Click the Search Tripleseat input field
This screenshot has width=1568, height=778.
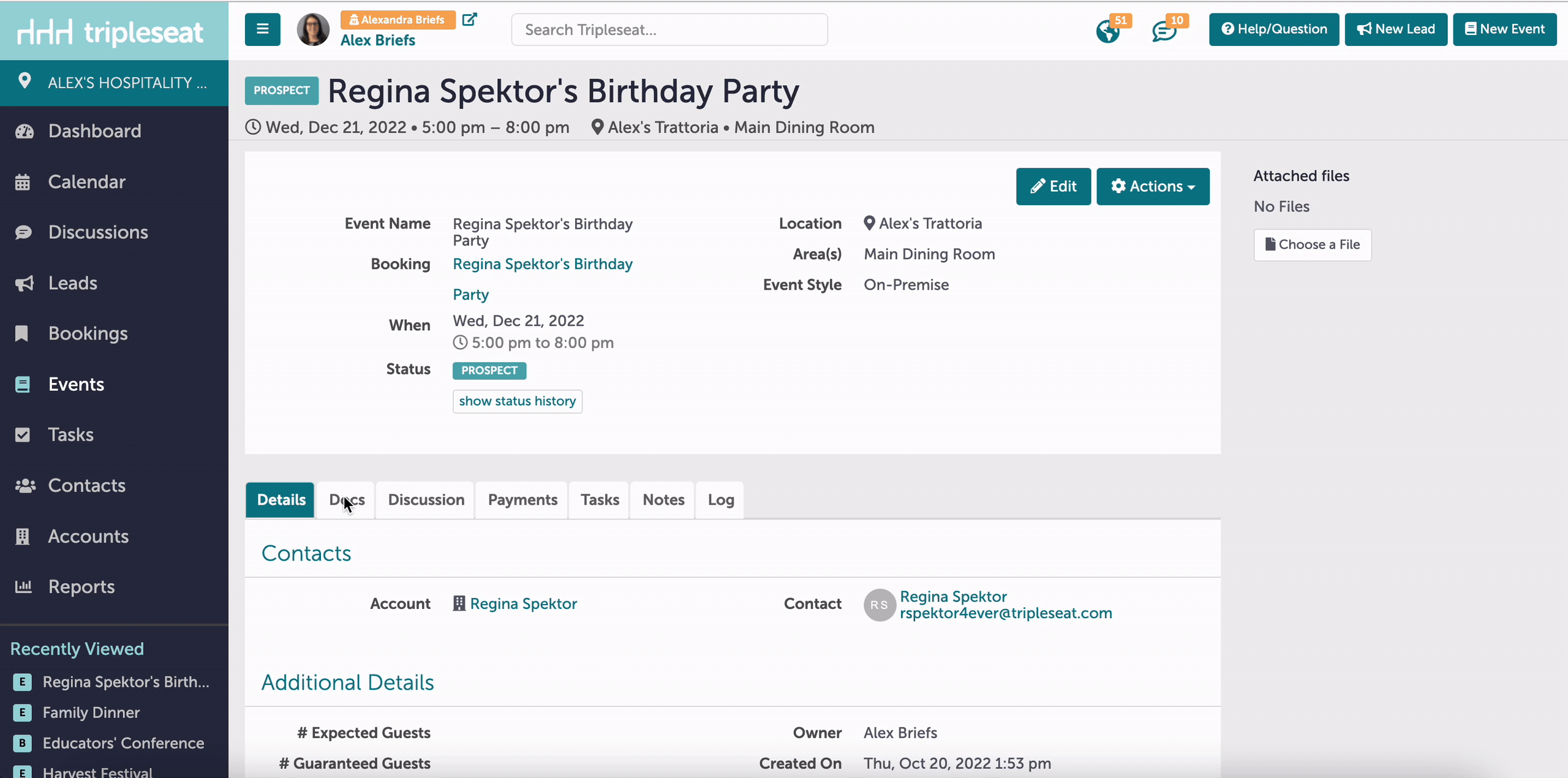point(669,29)
